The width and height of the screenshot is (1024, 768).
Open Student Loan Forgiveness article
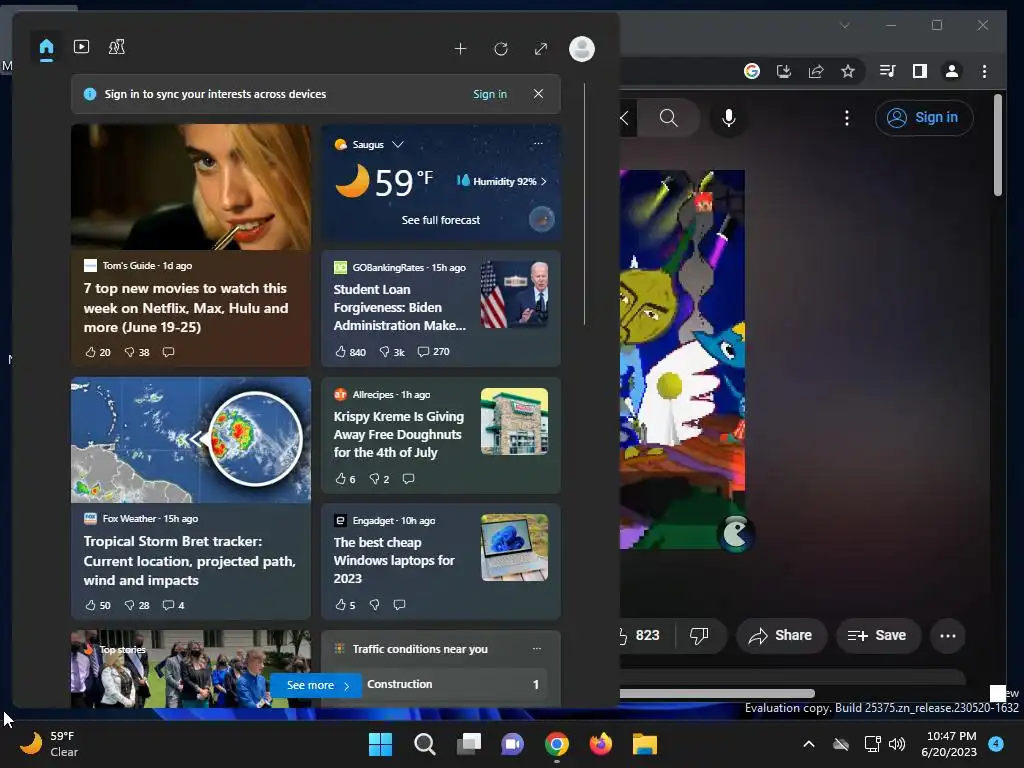(x=400, y=308)
